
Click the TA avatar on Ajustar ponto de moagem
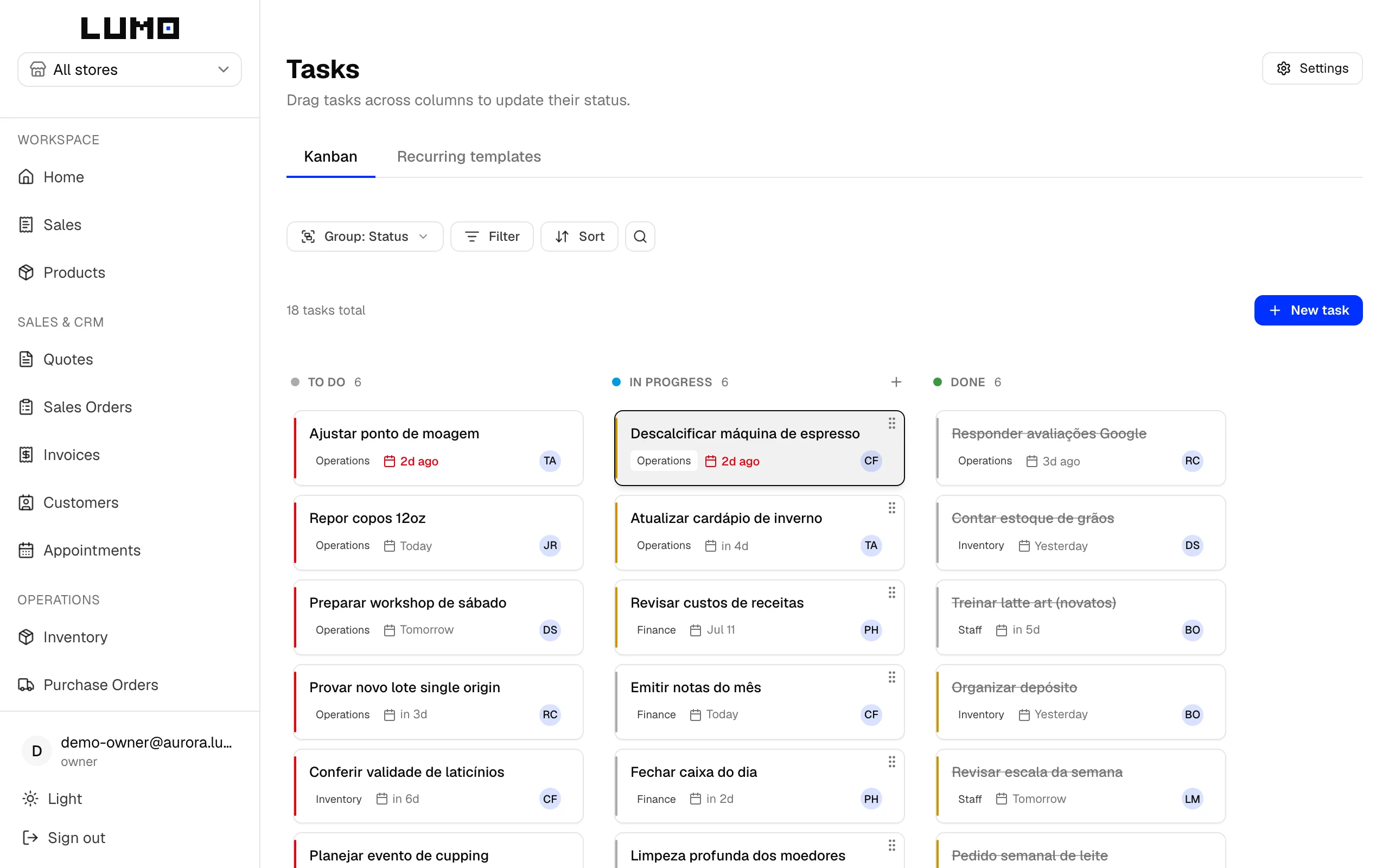coord(549,461)
